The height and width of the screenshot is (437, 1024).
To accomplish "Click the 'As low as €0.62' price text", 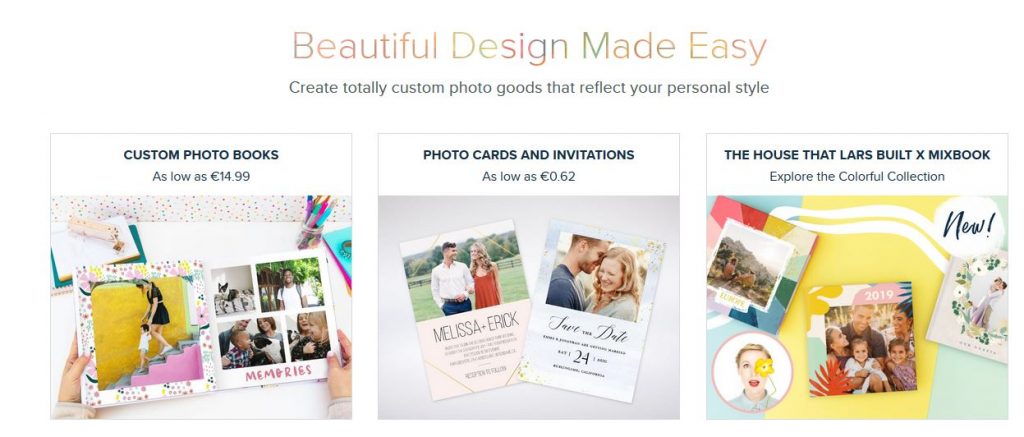I will [528, 176].
